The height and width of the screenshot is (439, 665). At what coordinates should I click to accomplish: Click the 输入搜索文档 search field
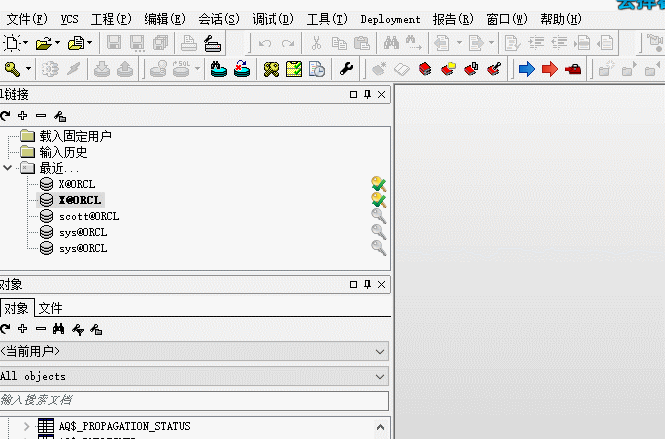pos(193,400)
